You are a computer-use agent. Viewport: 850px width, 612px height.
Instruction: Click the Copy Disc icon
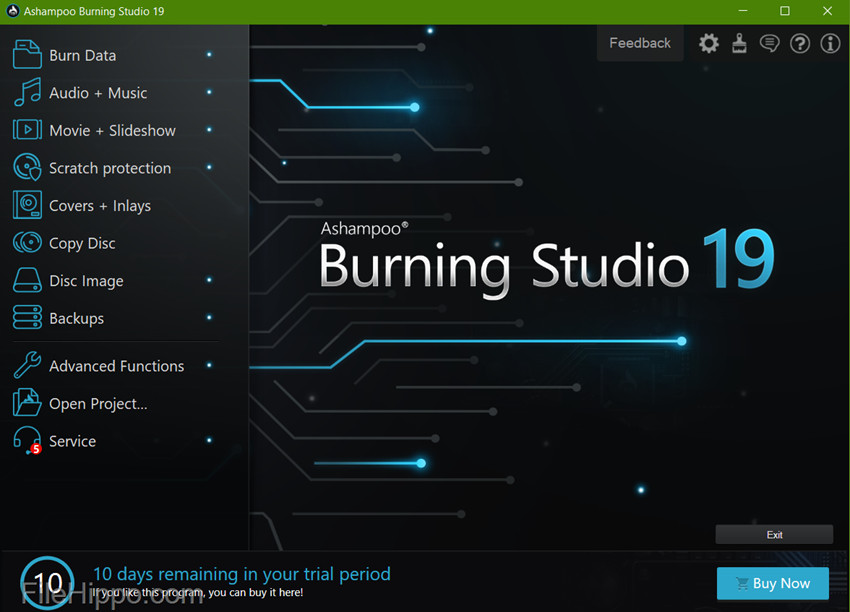point(26,243)
